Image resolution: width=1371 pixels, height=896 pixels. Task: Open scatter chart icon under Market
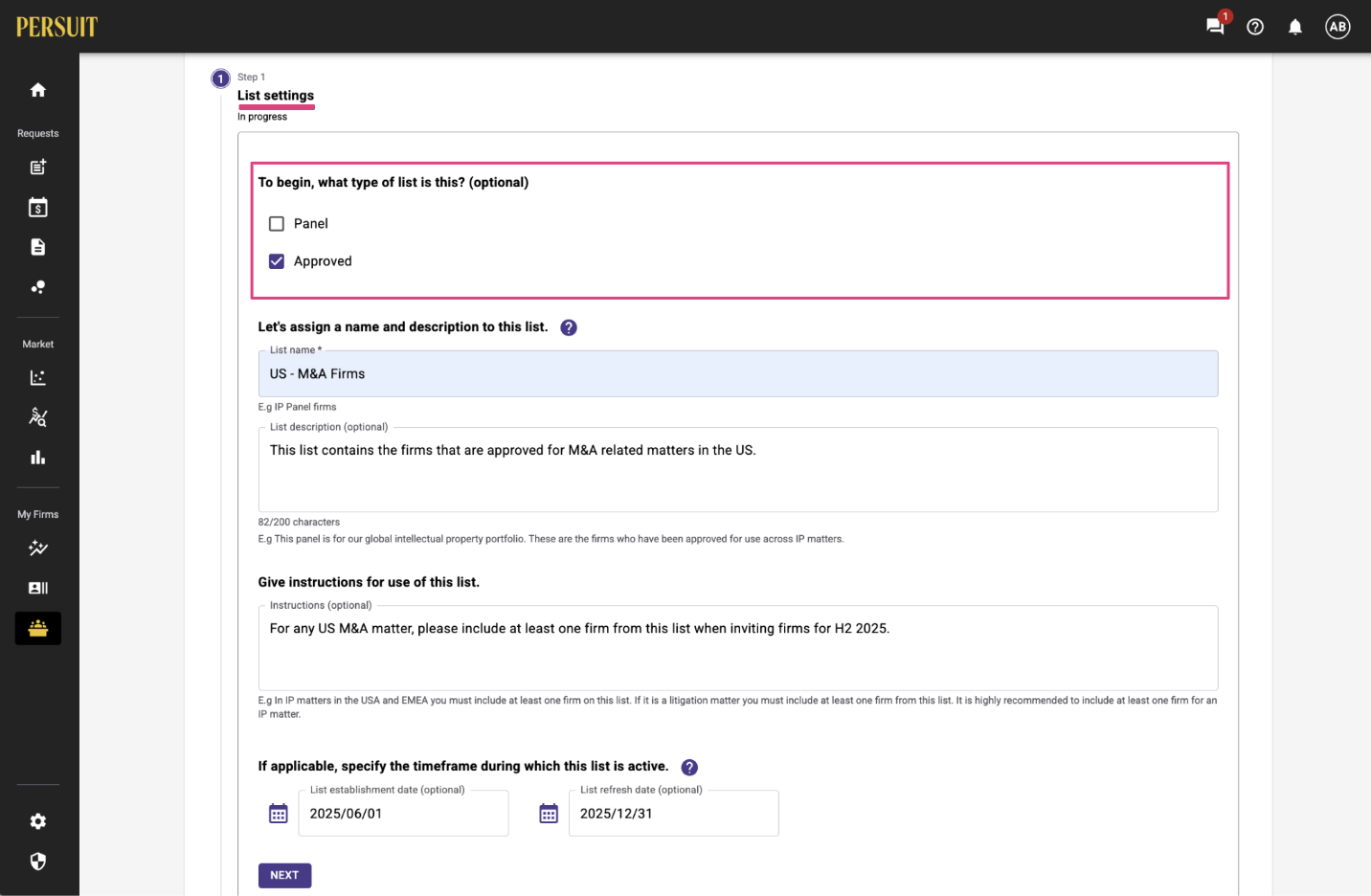click(x=38, y=378)
